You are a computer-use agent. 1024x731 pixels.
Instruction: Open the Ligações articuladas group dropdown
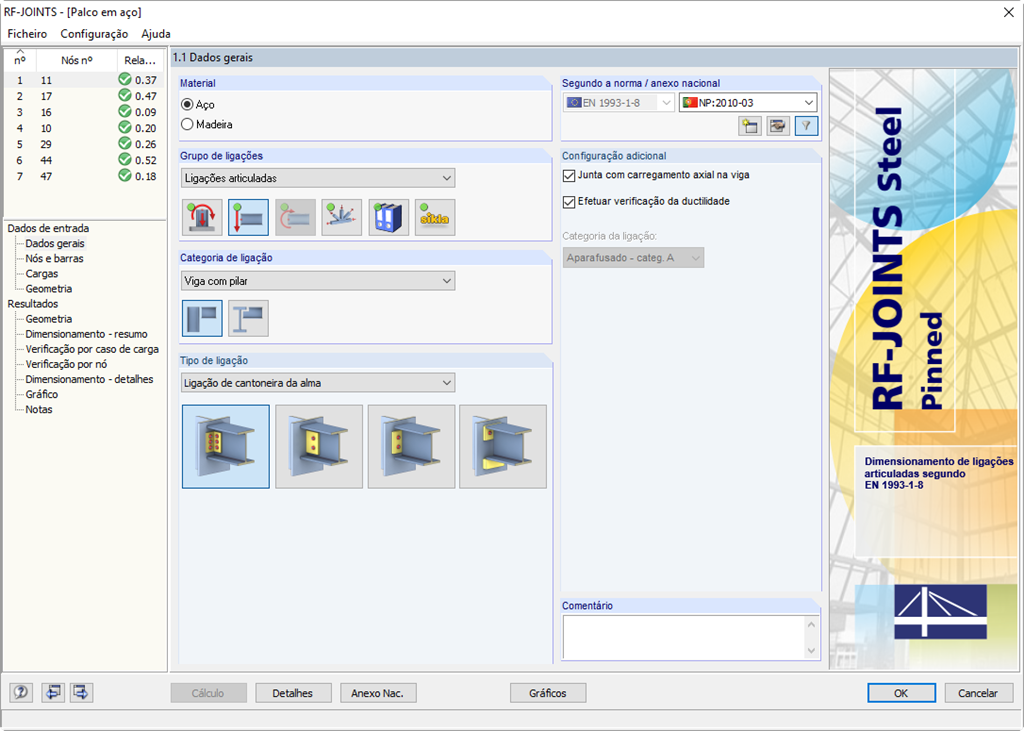click(x=318, y=178)
